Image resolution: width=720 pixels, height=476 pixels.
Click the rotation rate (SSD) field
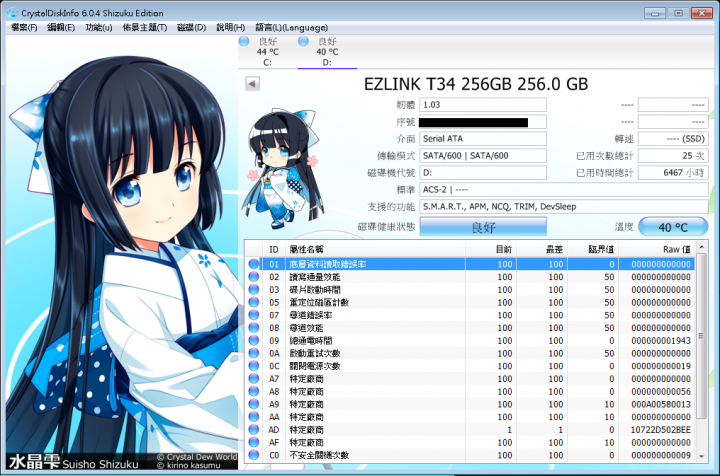click(673, 139)
